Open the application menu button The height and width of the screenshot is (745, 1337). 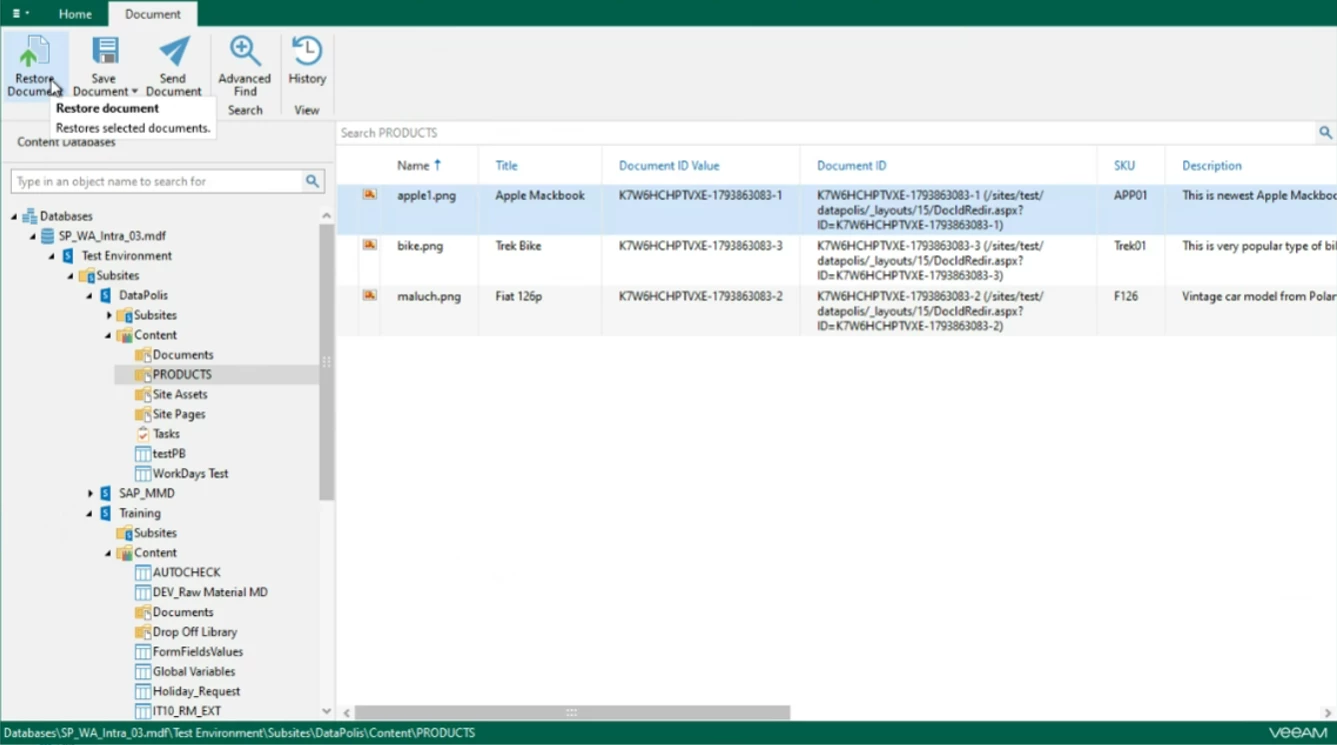(20, 13)
